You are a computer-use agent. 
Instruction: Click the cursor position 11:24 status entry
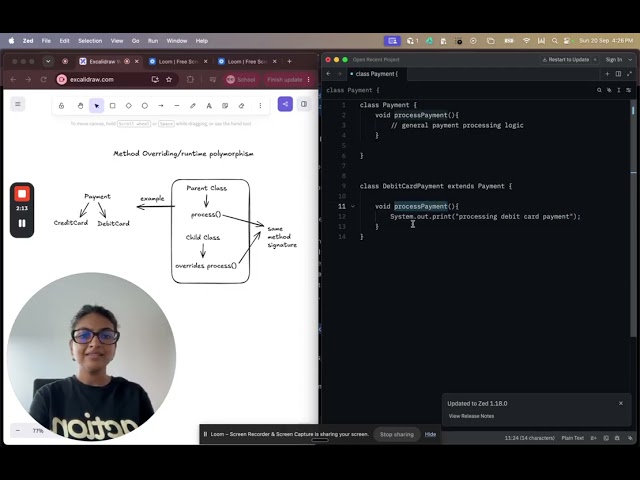coord(530,438)
